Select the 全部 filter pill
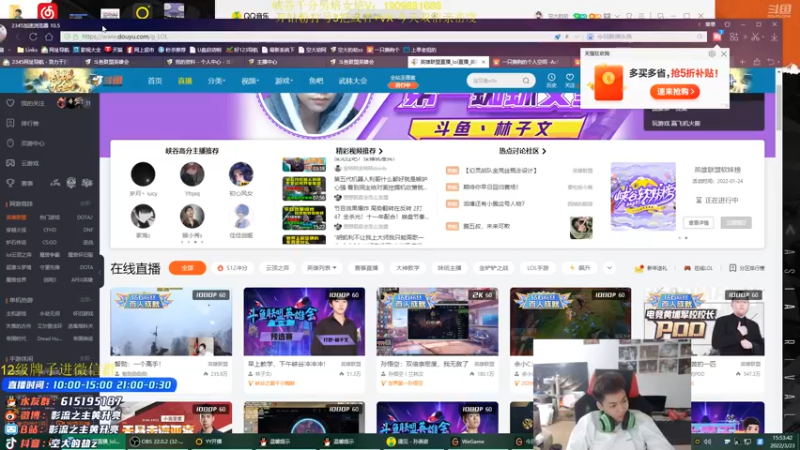The width and height of the screenshot is (800, 450). pos(187,268)
